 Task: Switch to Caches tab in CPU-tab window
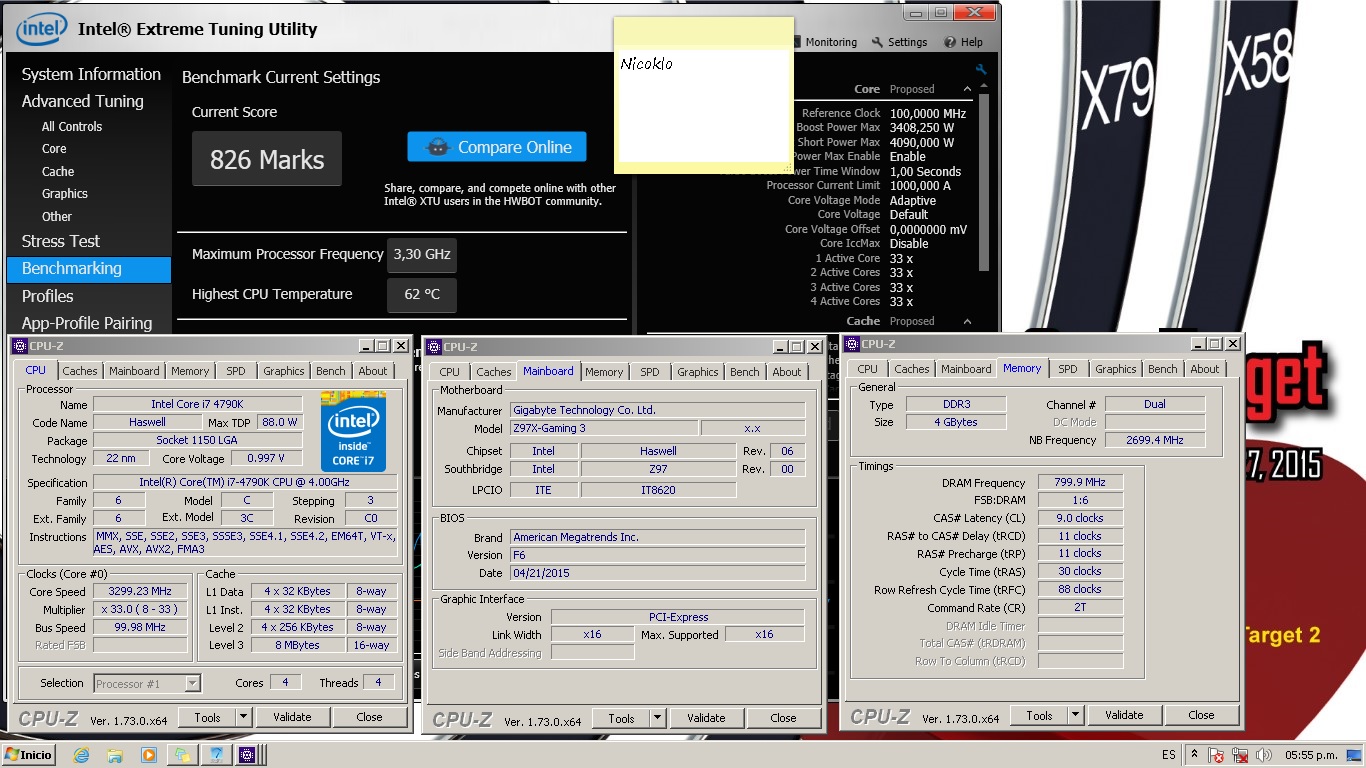pos(80,371)
